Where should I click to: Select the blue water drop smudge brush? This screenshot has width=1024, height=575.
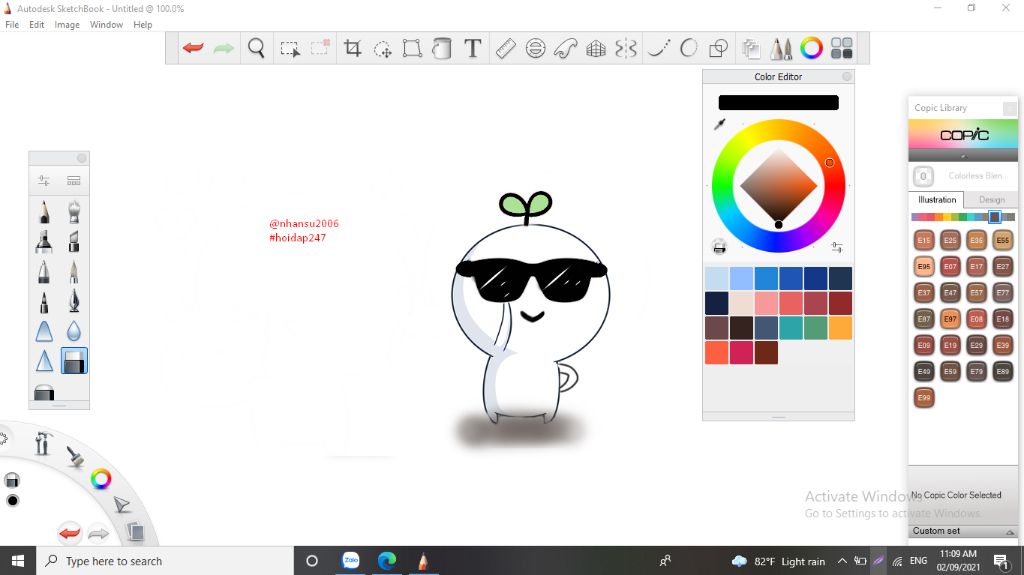point(74,331)
